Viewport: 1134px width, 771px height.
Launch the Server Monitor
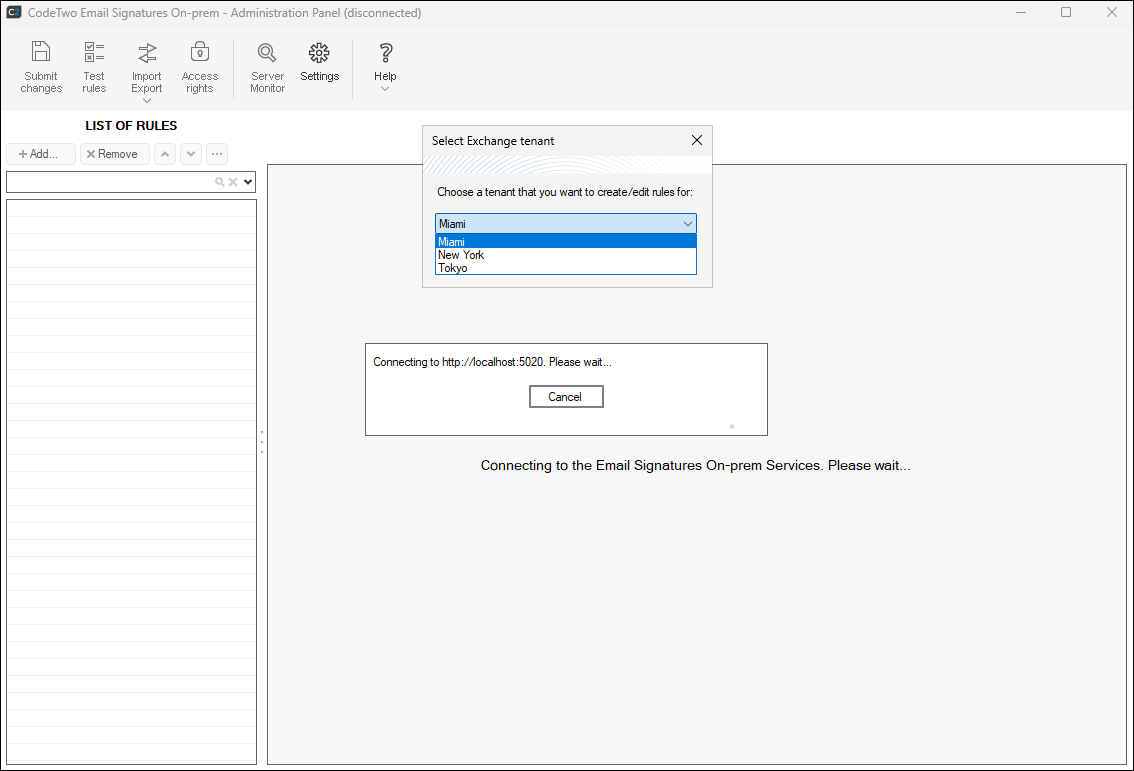click(x=267, y=67)
